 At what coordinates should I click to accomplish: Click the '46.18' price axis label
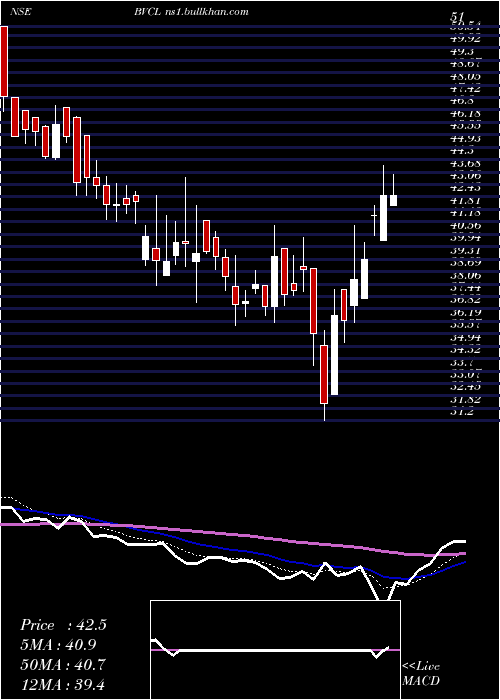466,114
